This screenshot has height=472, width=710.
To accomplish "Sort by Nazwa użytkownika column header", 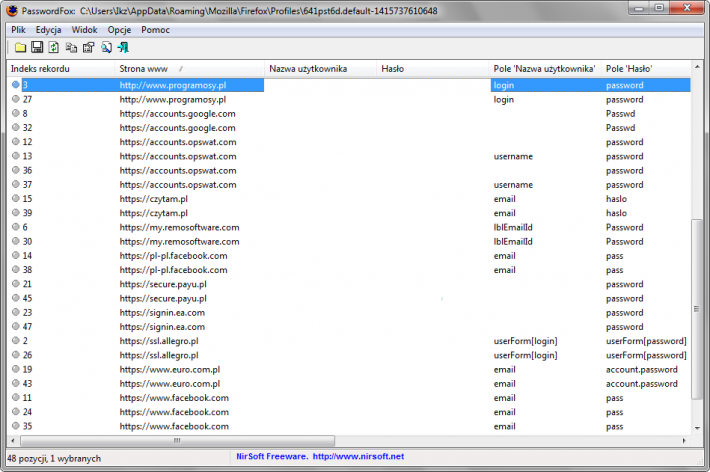I will 320,69.
